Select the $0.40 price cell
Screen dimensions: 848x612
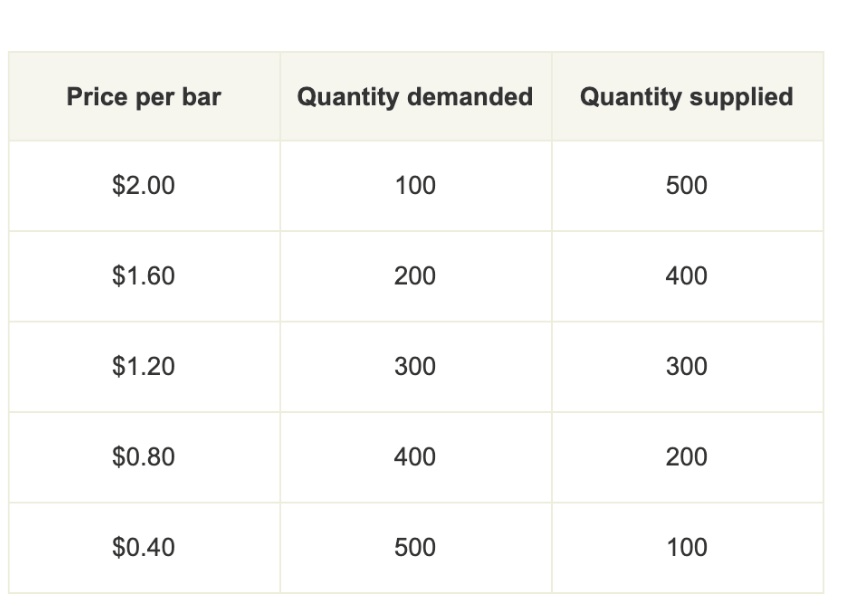144,548
